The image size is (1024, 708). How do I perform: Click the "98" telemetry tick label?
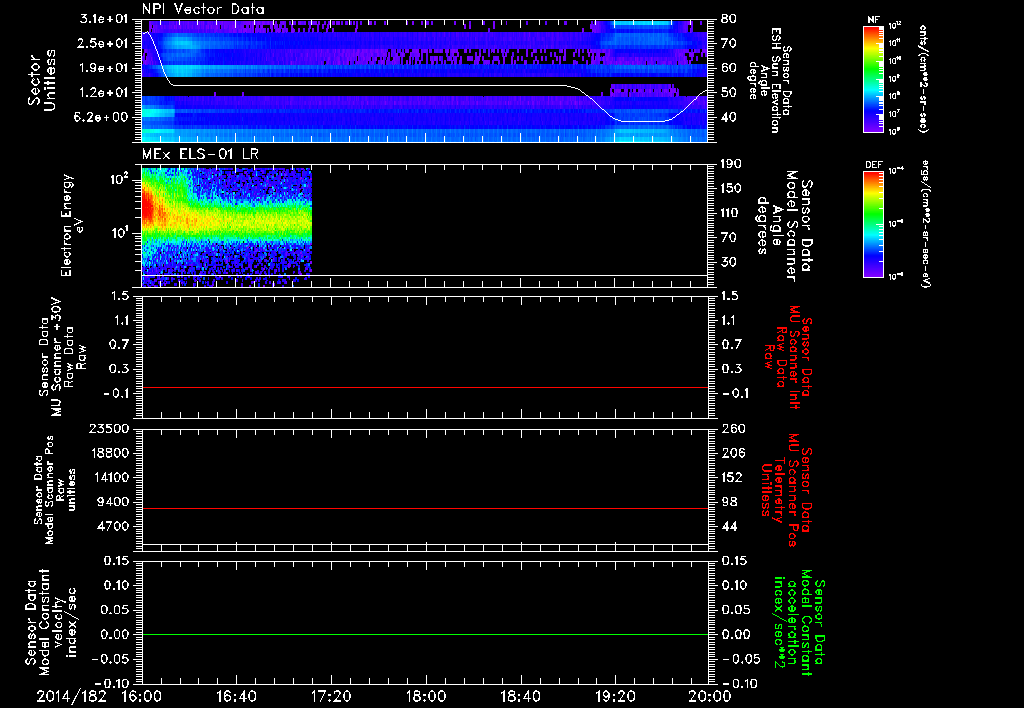click(x=729, y=502)
